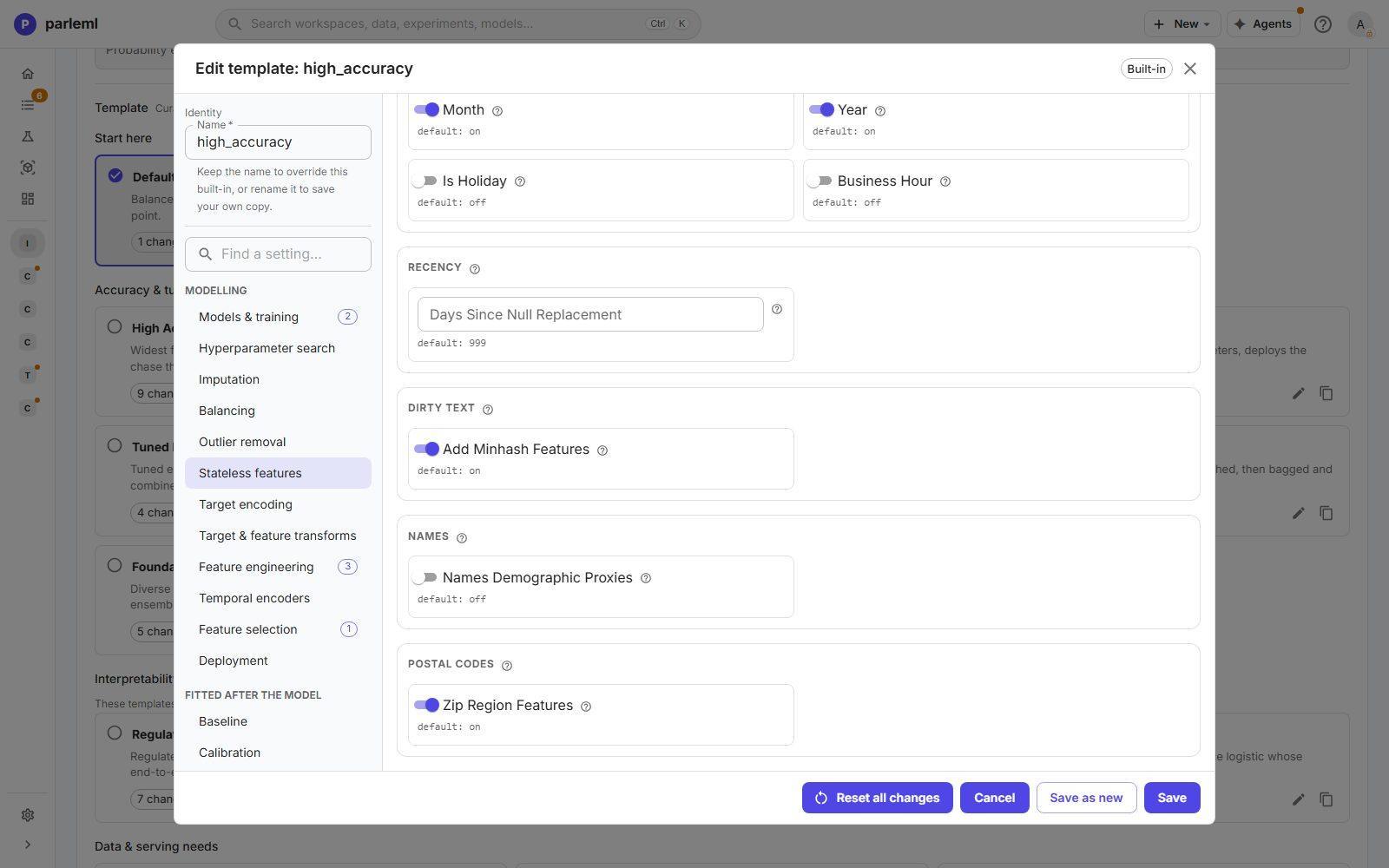The width and height of the screenshot is (1389, 868).
Task: Open the experiments flask icon in sidebar
Action: tap(28, 136)
